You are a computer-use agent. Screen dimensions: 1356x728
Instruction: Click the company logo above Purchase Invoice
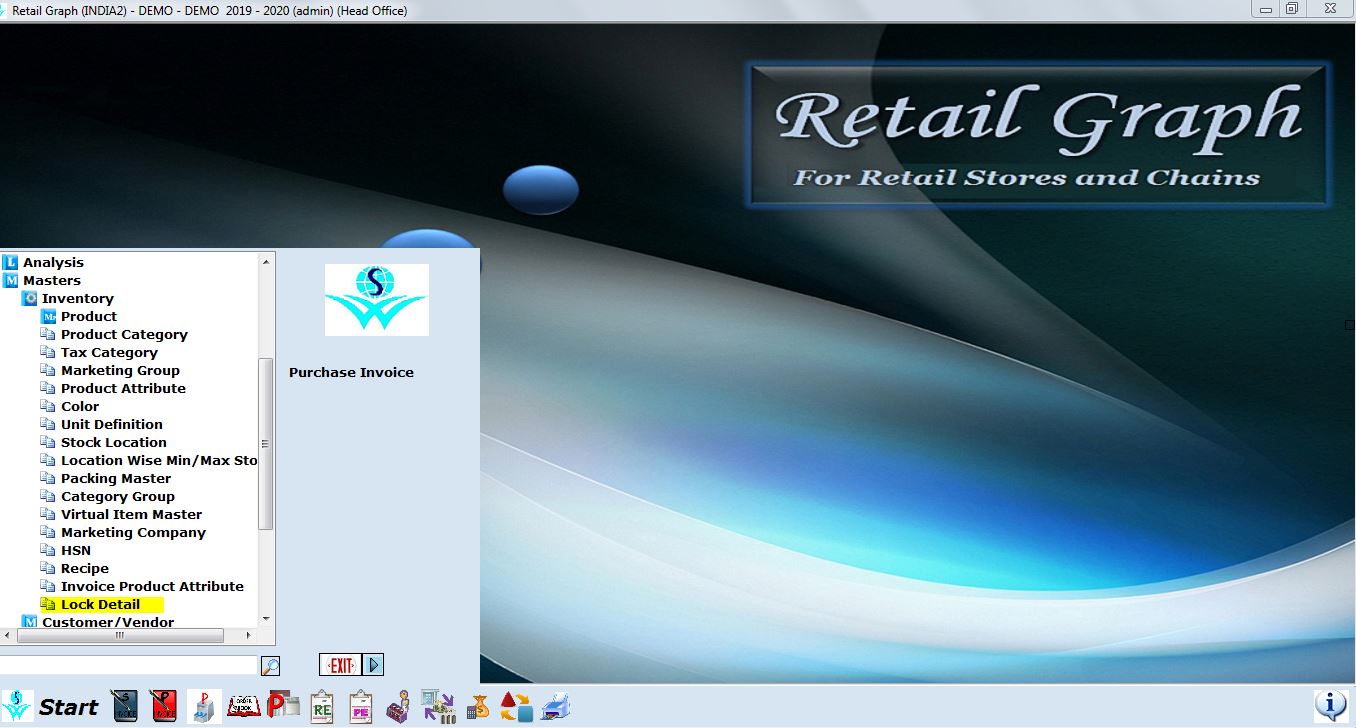click(376, 300)
